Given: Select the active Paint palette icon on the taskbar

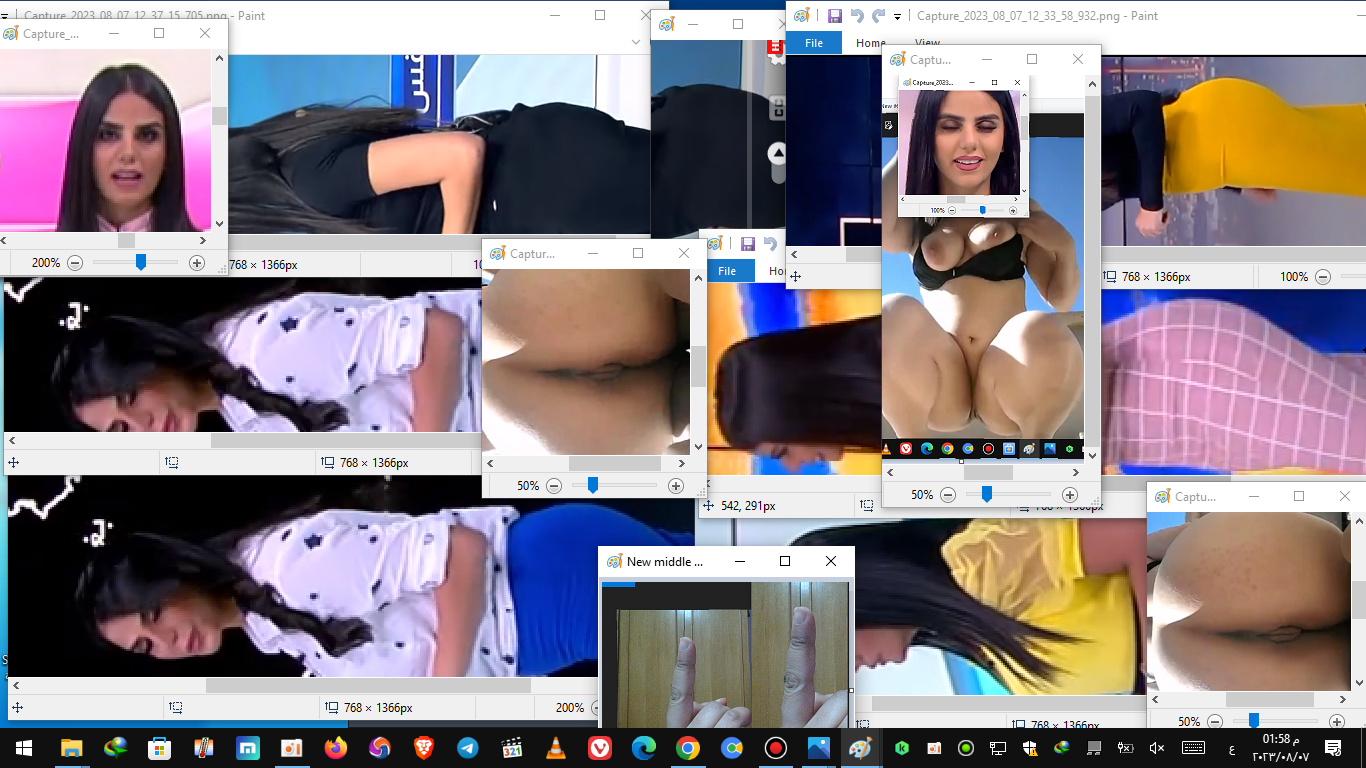Looking at the screenshot, I should coord(860,747).
